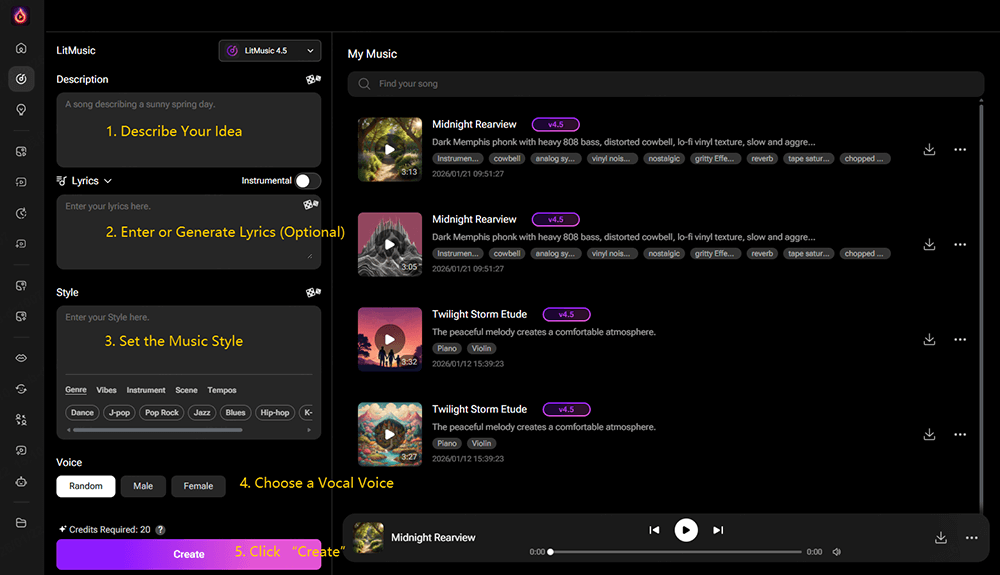Expand the Lyrics mode chevron
The height and width of the screenshot is (575, 1000).
[x=108, y=181]
